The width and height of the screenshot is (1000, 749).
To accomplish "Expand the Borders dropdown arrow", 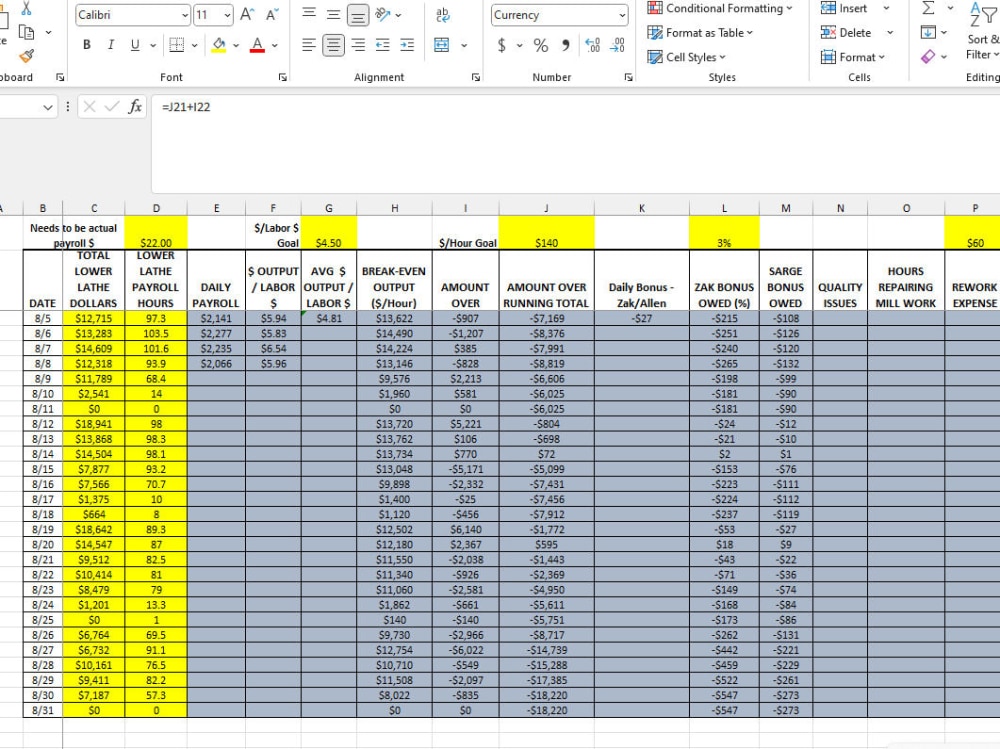I will [x=195, y=45].
